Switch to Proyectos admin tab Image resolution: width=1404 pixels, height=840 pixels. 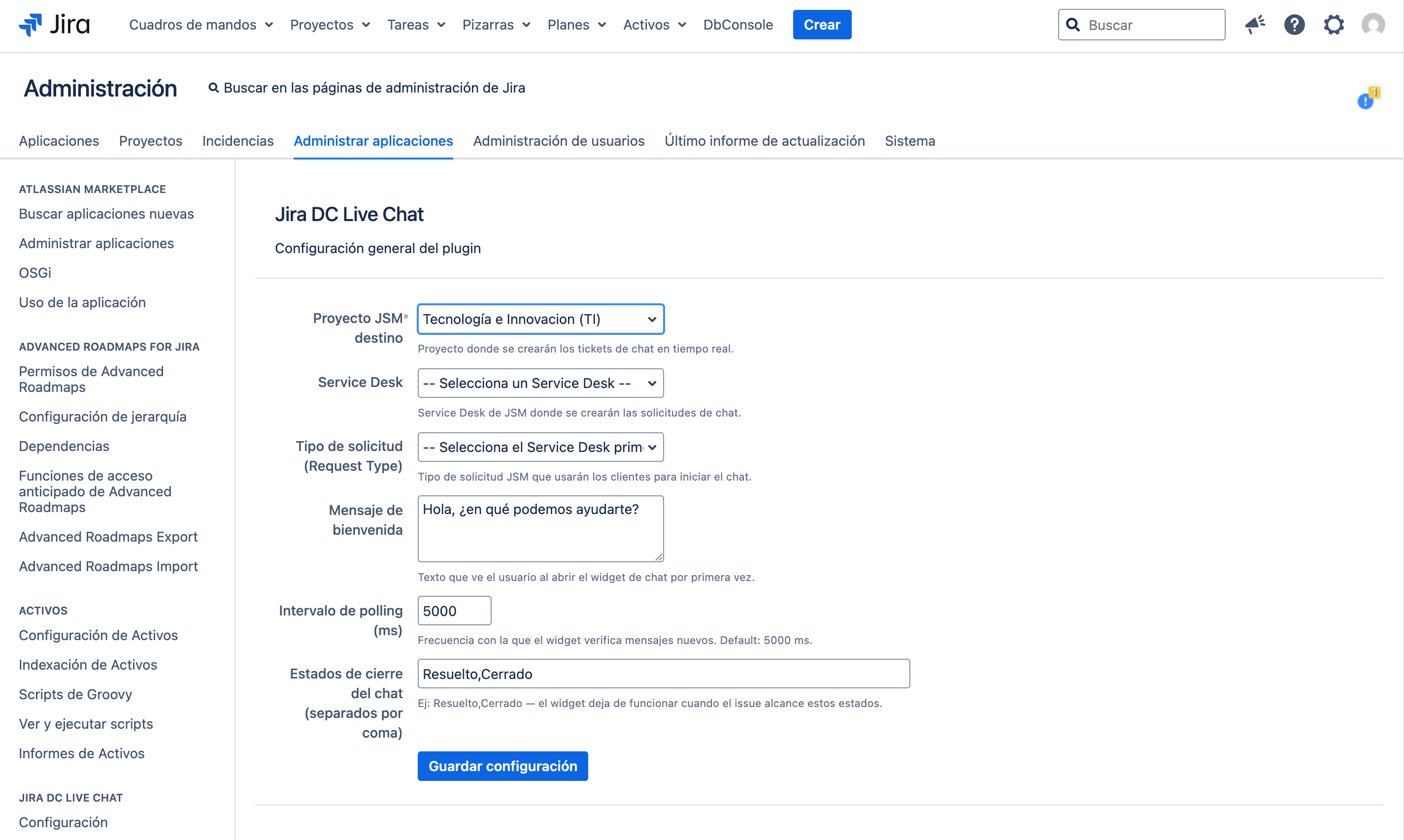point(151,141)
